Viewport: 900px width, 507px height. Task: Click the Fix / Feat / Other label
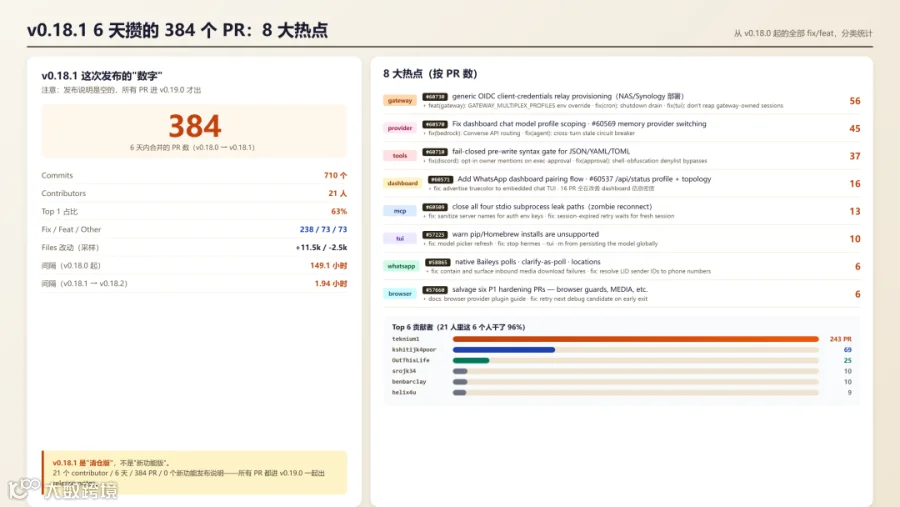[x=71, y=229]
